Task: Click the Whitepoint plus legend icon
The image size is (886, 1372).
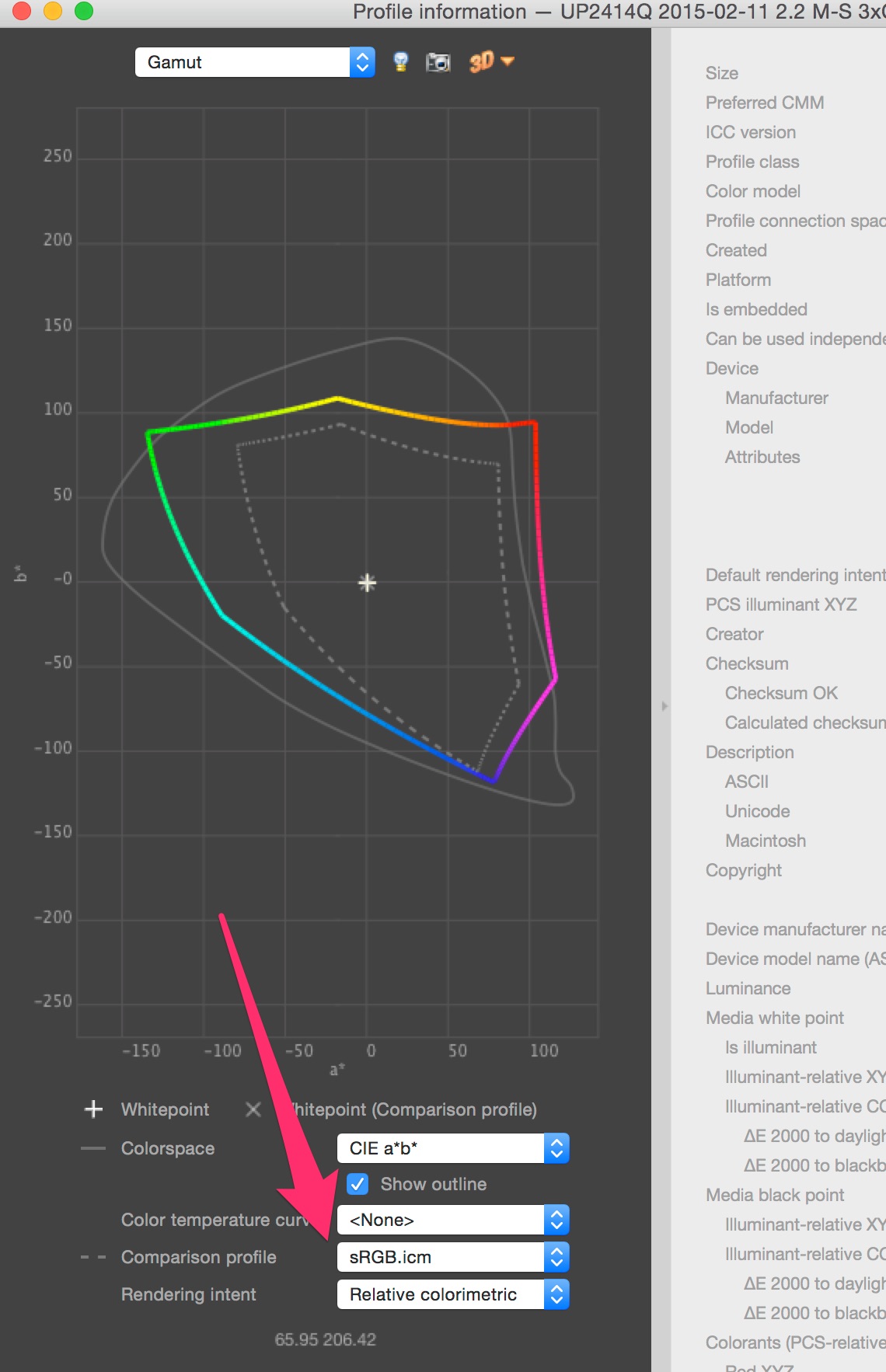Action: pyautogui.click(x=93, y=1109)
